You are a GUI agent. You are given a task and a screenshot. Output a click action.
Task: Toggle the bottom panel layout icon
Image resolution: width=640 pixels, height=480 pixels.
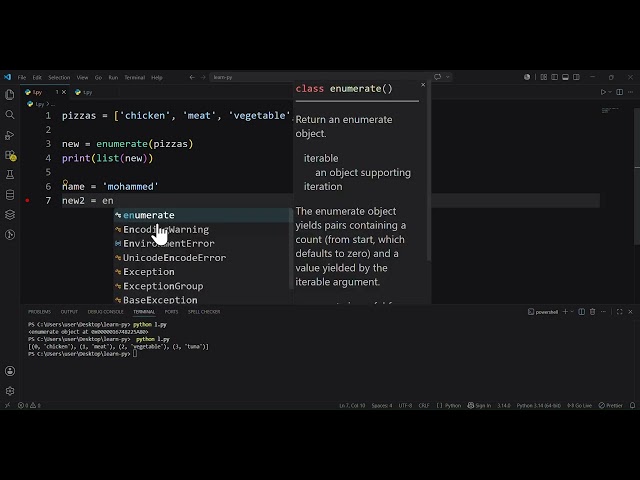[565, 77]
